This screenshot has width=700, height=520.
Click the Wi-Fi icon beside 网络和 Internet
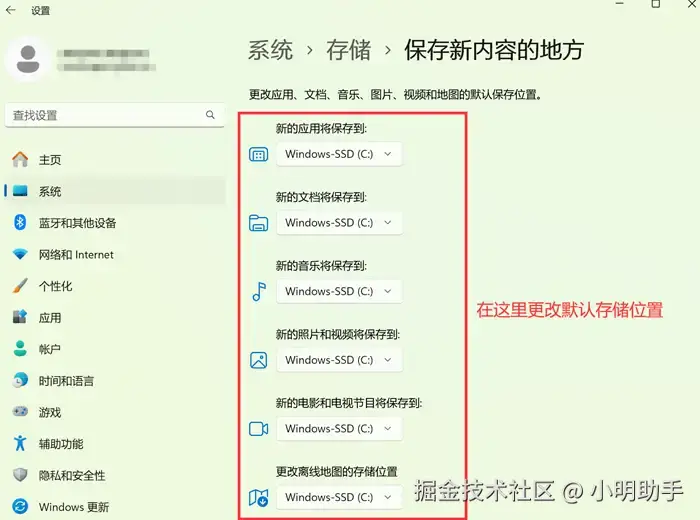pyautogui.click(x=20, y=254)
